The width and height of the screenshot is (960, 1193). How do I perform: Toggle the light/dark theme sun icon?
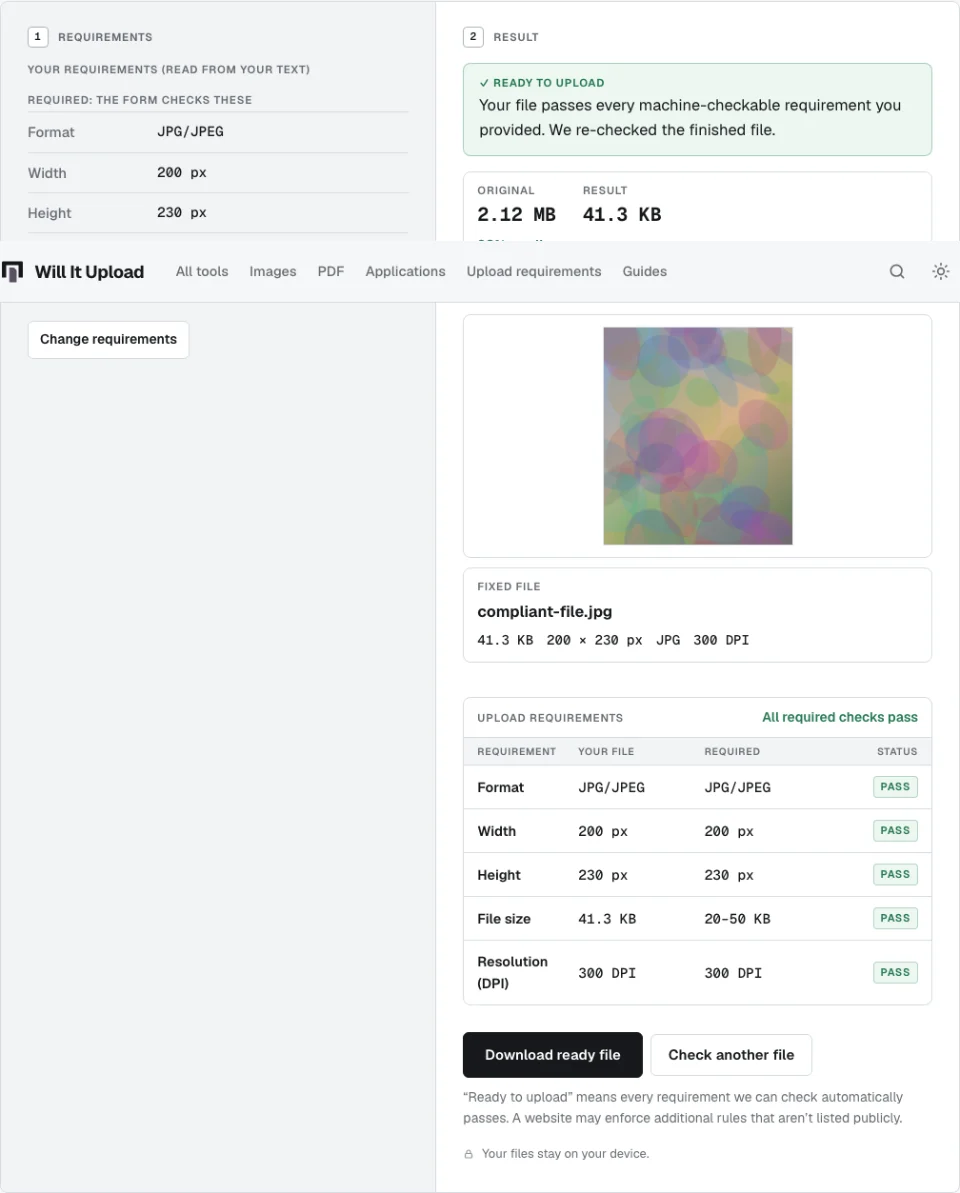coord(941,272)
